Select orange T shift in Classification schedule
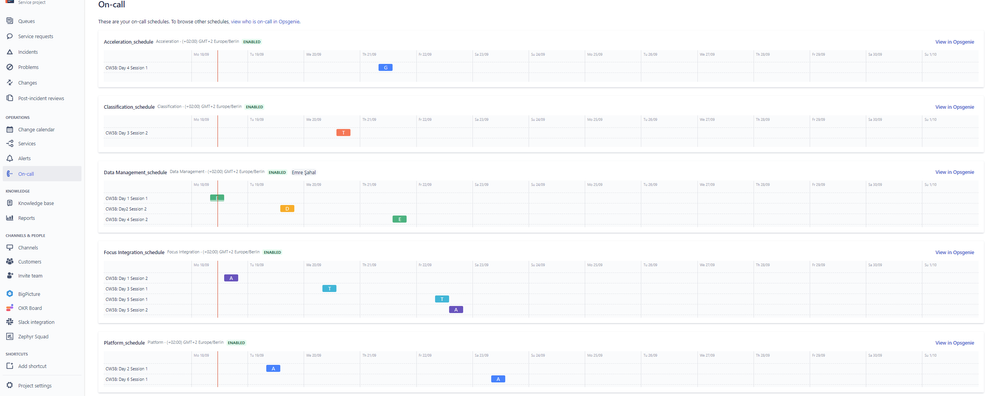Image resolution: width=998 pixels, height=396 pixels. tap(343, 132)
